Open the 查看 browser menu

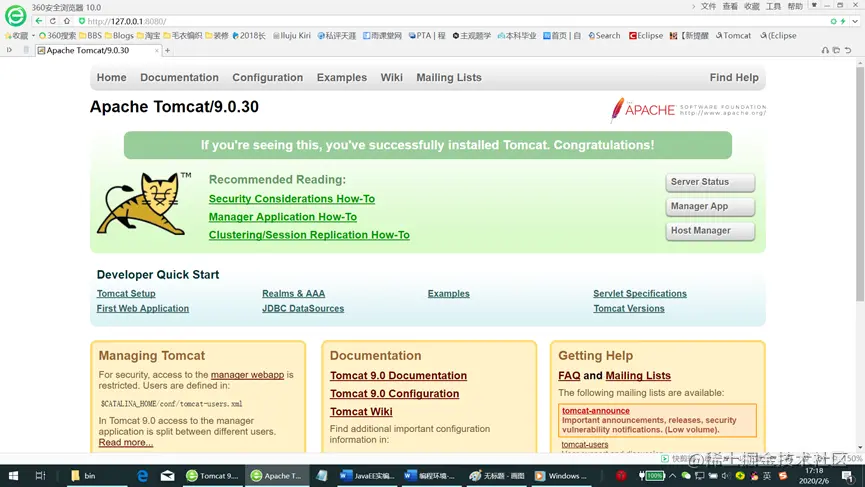point(730,7)
